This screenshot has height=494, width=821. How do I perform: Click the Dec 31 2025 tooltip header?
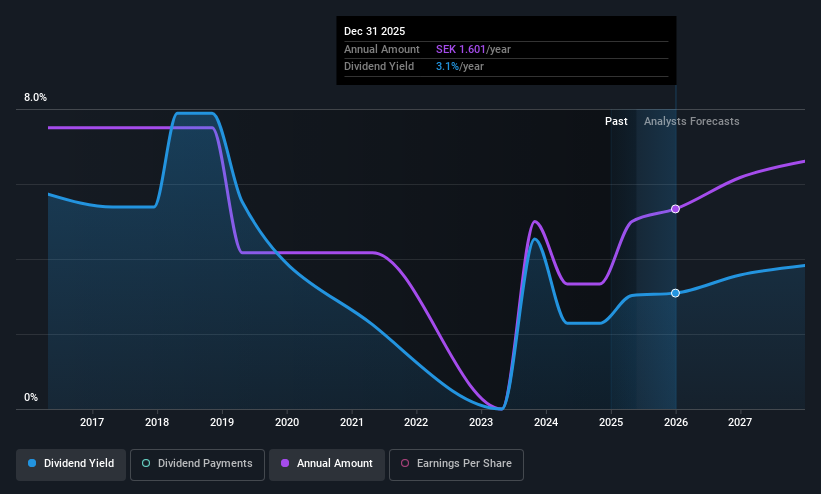tap(374, 31)
